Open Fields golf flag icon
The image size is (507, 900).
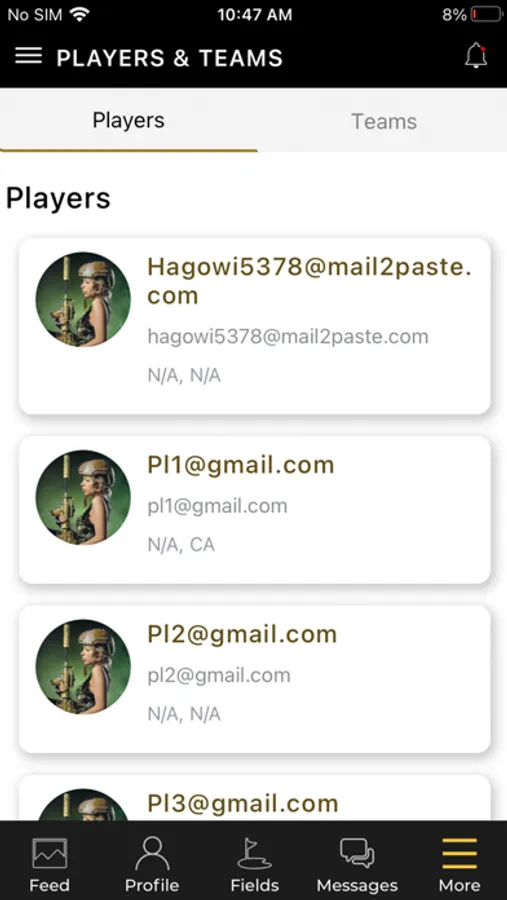[x=254, y=854]
